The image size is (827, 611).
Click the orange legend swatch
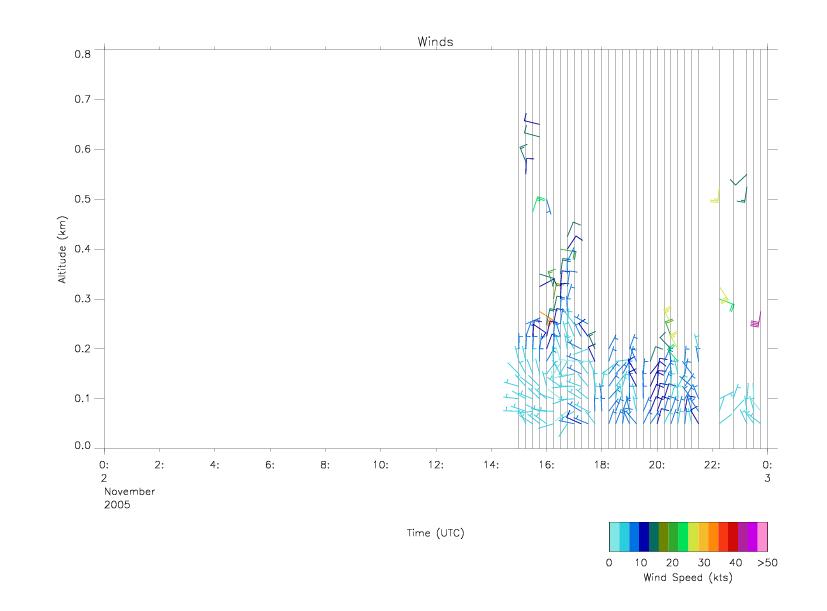click(713, 537)
